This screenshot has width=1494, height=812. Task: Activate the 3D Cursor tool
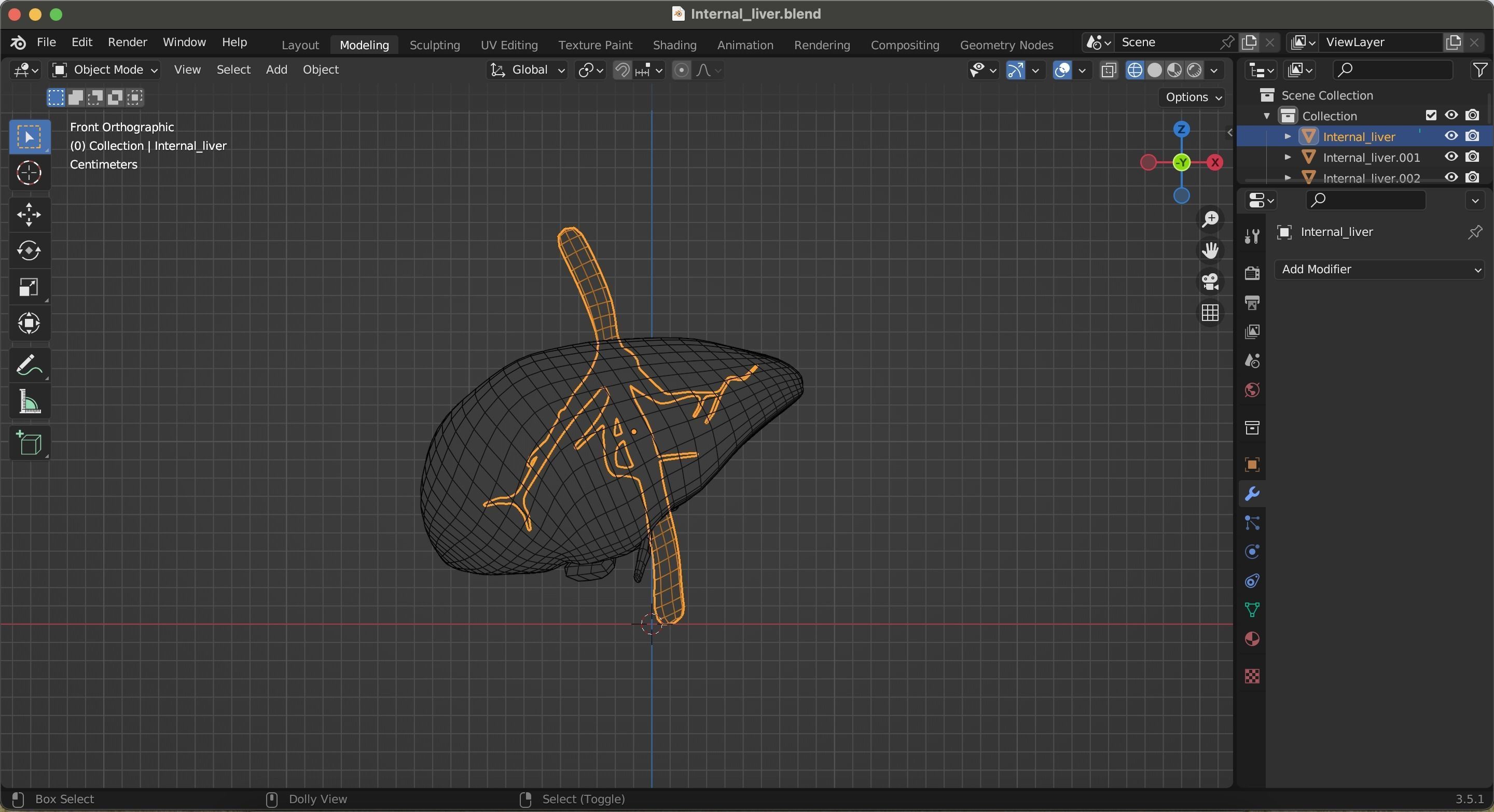29,173
